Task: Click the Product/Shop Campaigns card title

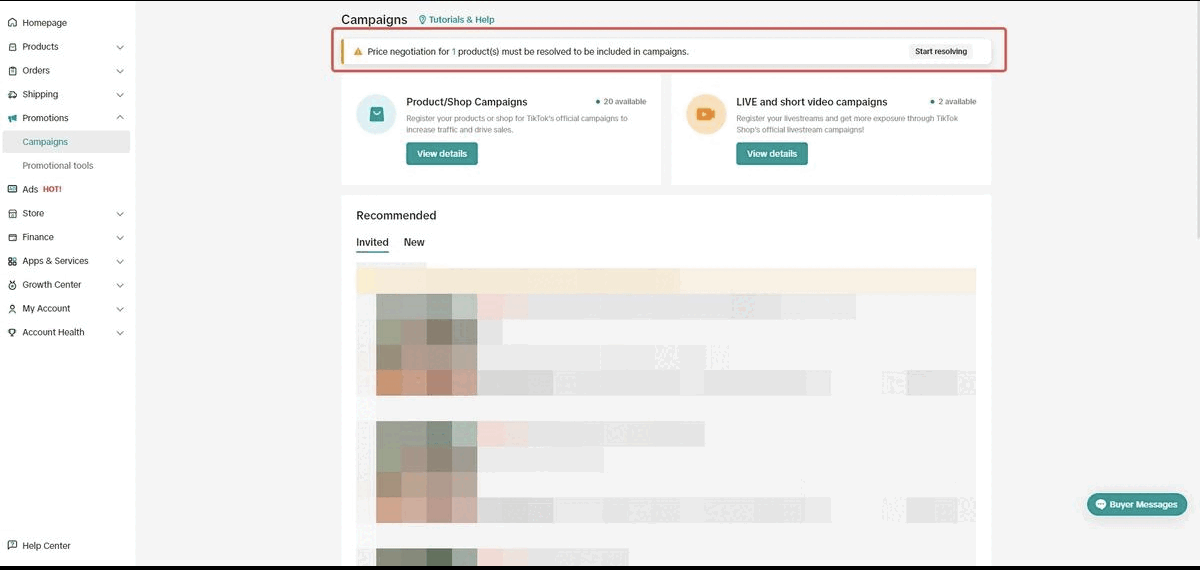Action: 467,102
